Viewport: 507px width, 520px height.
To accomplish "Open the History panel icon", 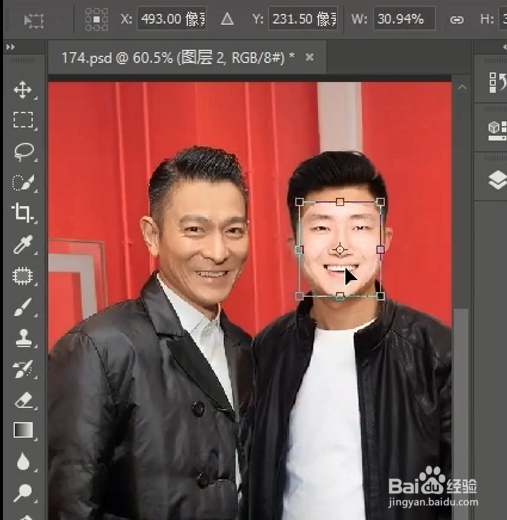I will click(498, 82).
